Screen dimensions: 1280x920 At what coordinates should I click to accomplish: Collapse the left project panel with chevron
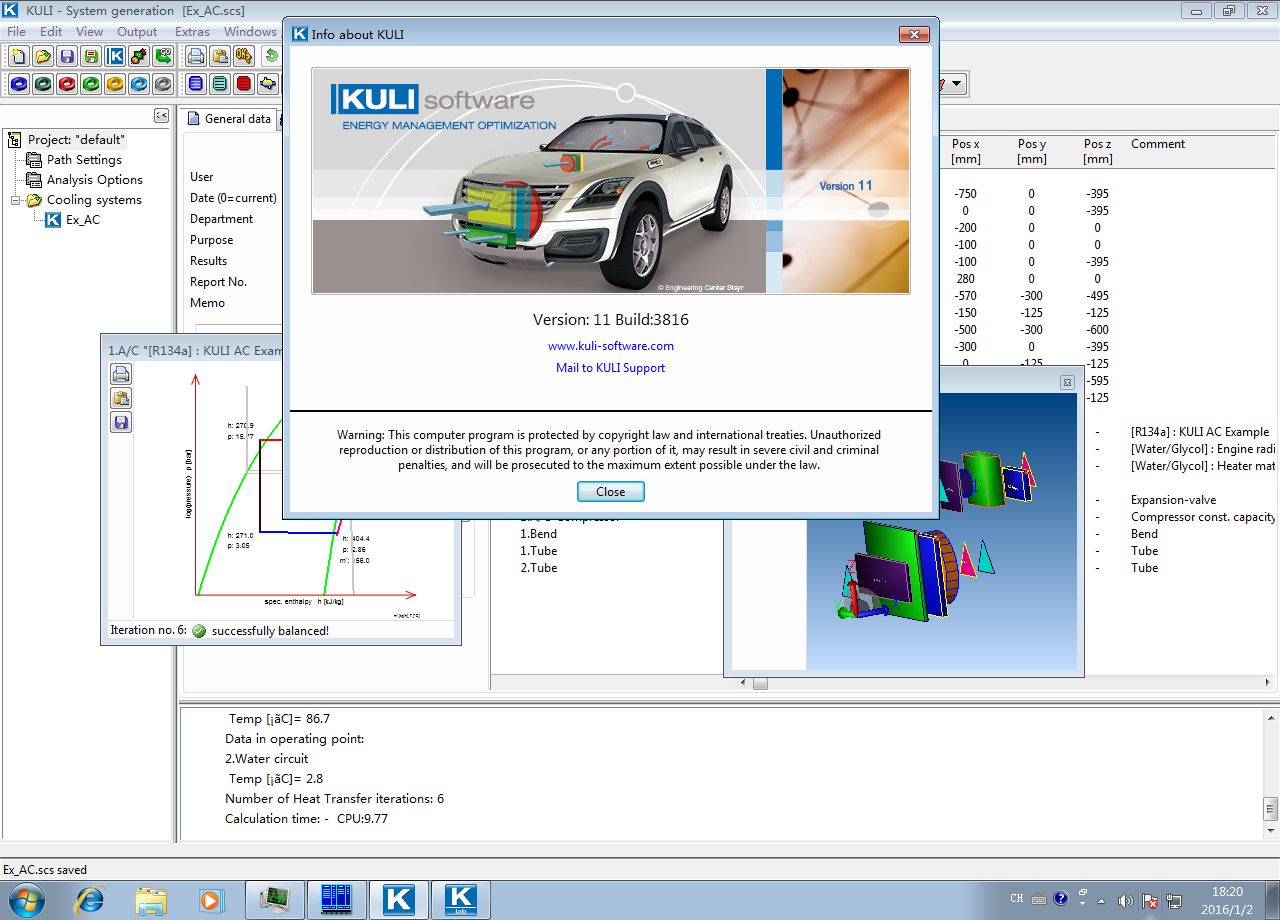coord(161,116)
